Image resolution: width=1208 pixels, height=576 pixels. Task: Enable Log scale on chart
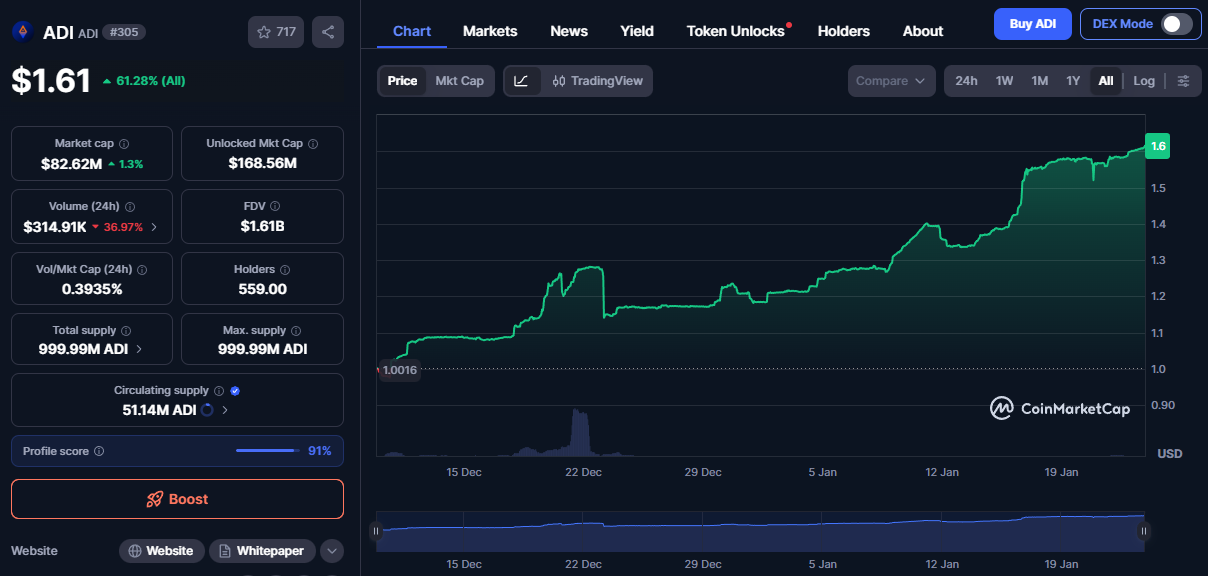(x=1144, y=81)
